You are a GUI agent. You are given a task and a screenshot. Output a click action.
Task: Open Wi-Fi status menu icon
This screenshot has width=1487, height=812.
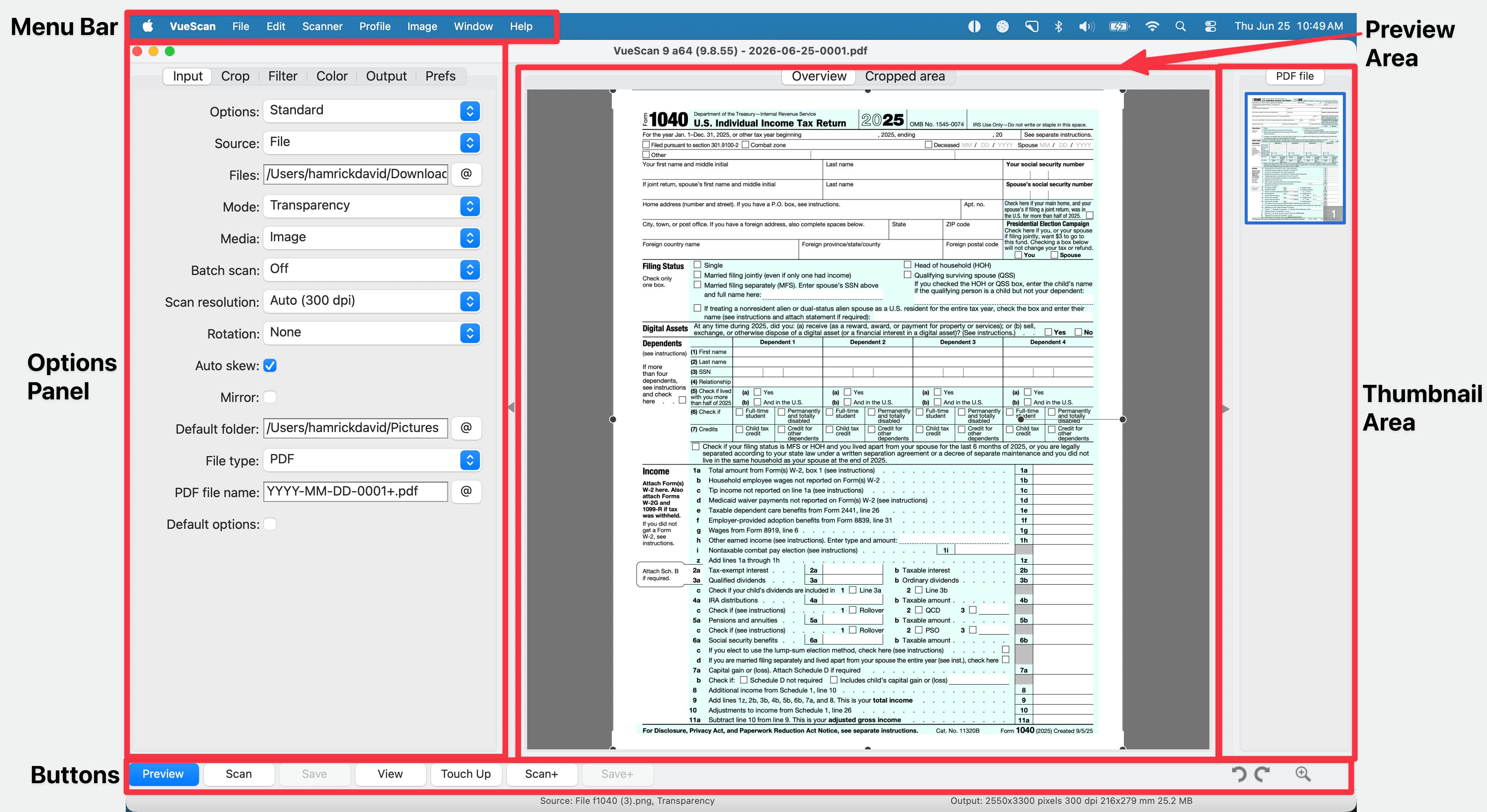coord(1152,26)
